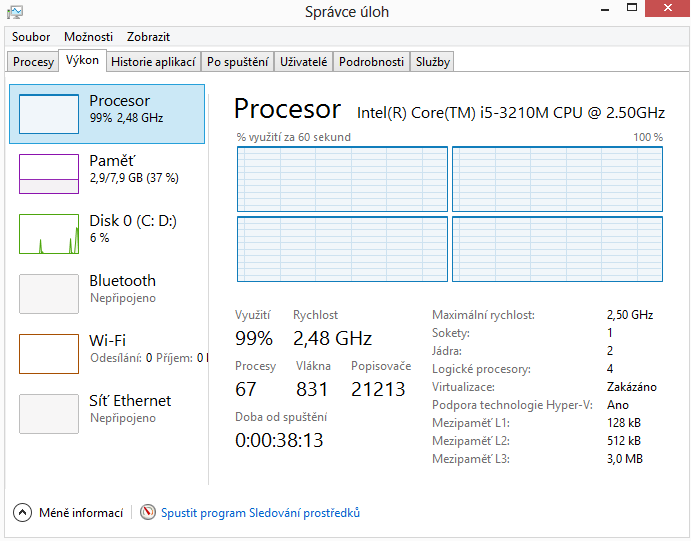Switch to the Procesy tab
Screen dimensions: 691x541
[33, 62]
